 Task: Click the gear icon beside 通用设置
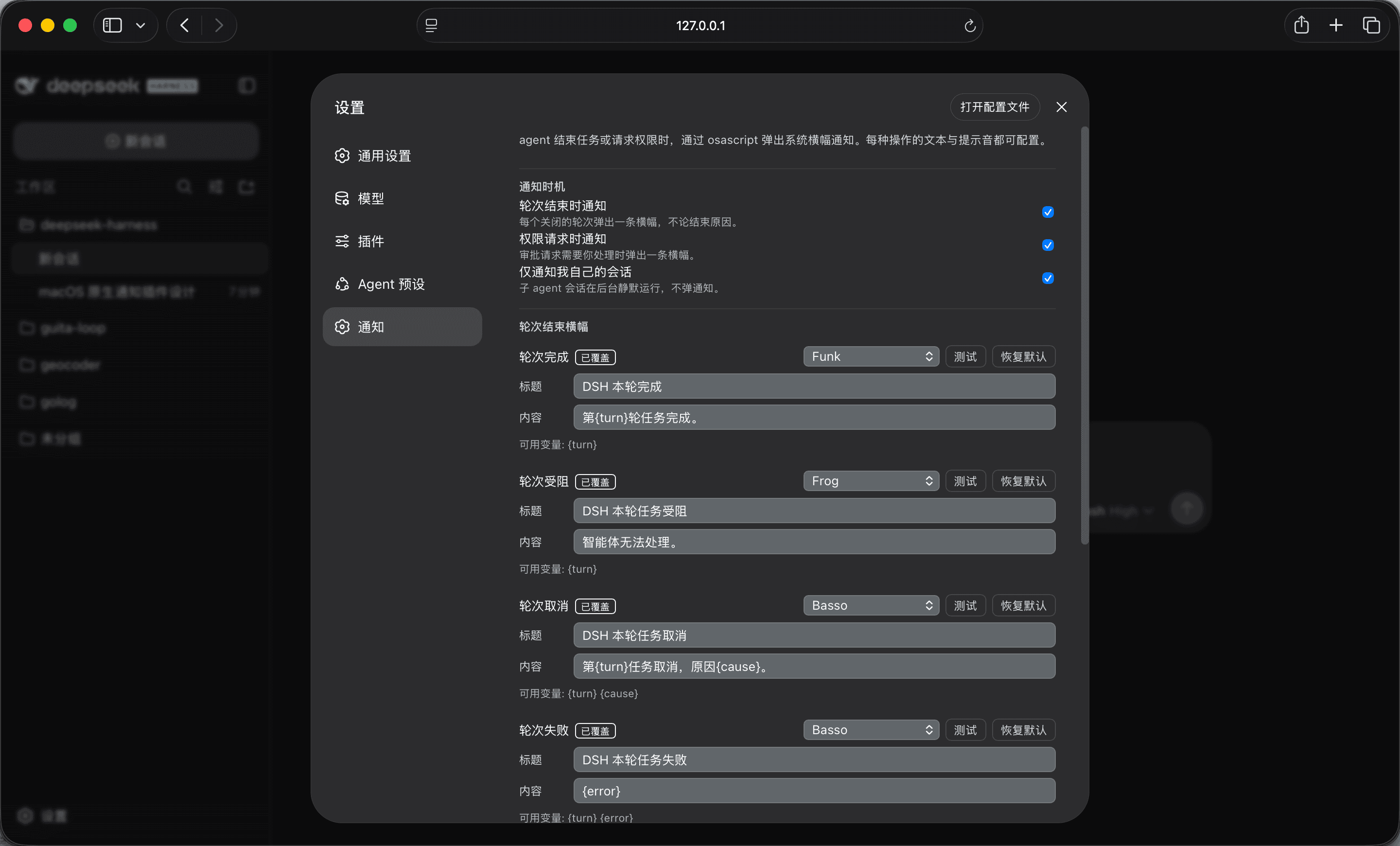(x=342, y=156)
